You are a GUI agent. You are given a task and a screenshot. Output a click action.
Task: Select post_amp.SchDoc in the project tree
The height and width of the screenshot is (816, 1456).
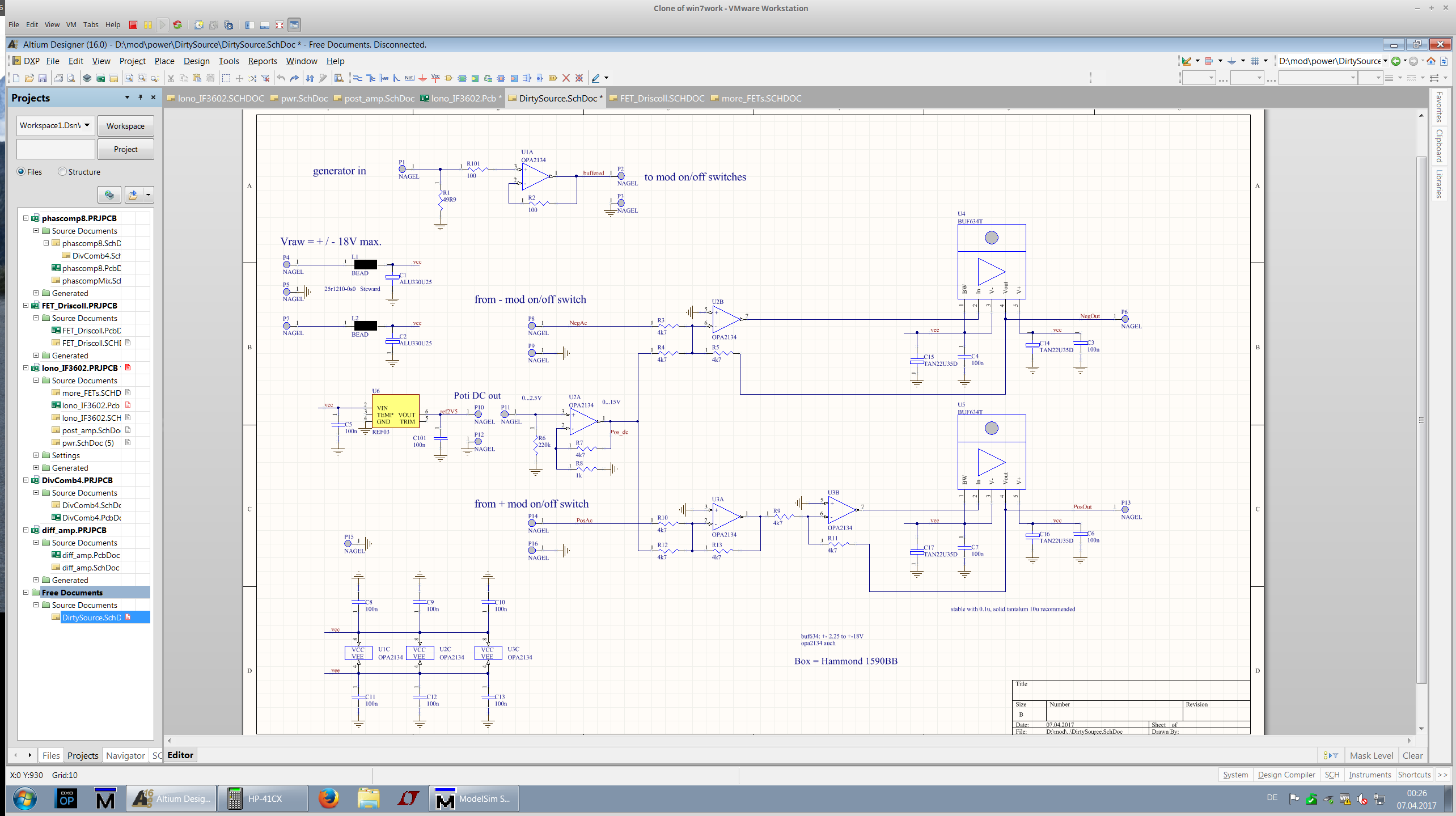[91, 430]
